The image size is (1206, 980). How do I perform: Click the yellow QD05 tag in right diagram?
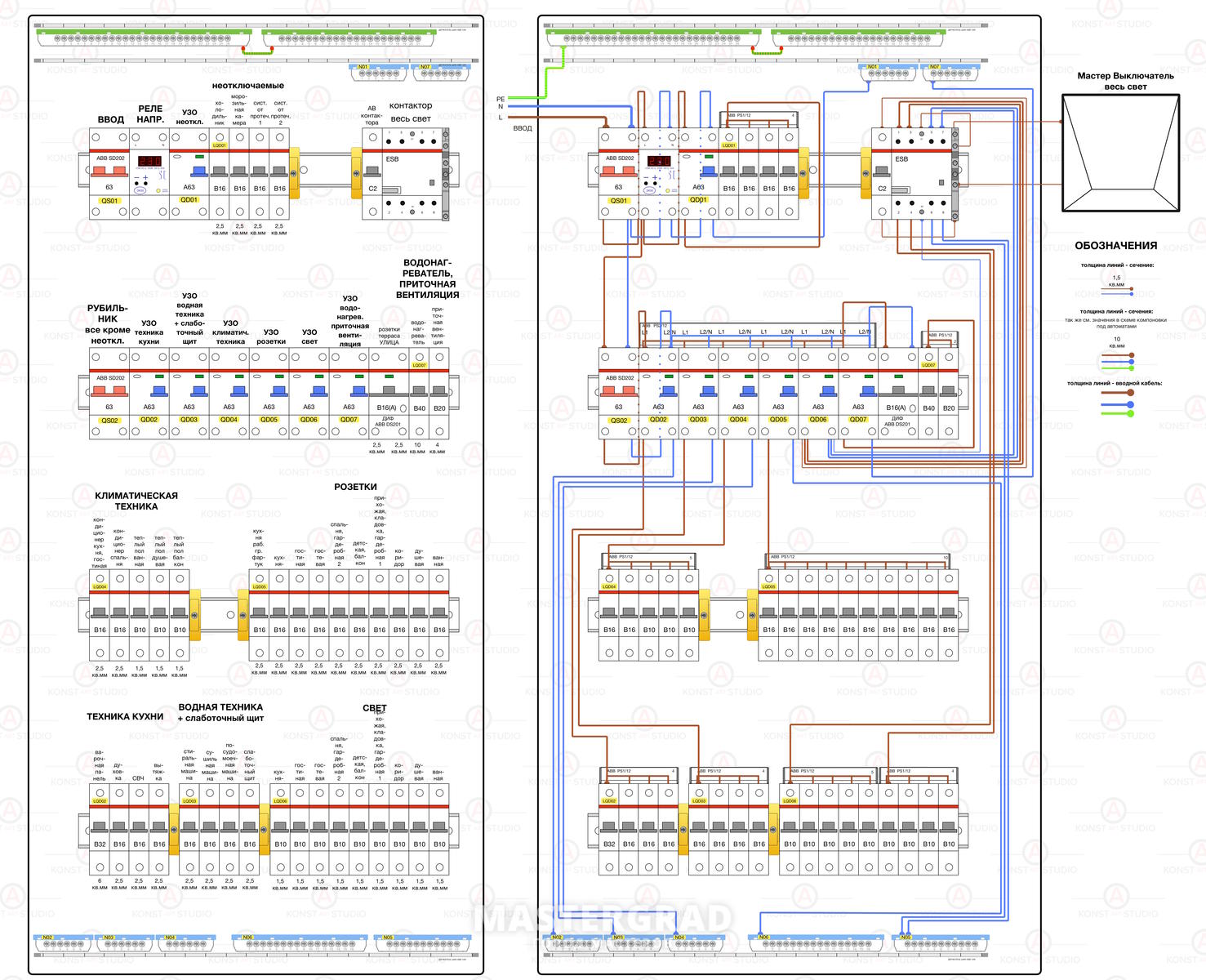[x=778, y=420]
